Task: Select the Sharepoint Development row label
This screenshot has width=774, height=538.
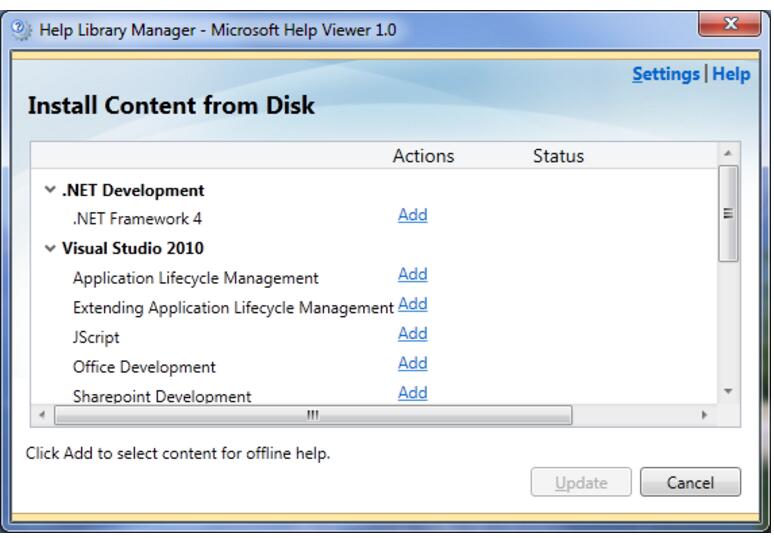Action: coord(162,396)
